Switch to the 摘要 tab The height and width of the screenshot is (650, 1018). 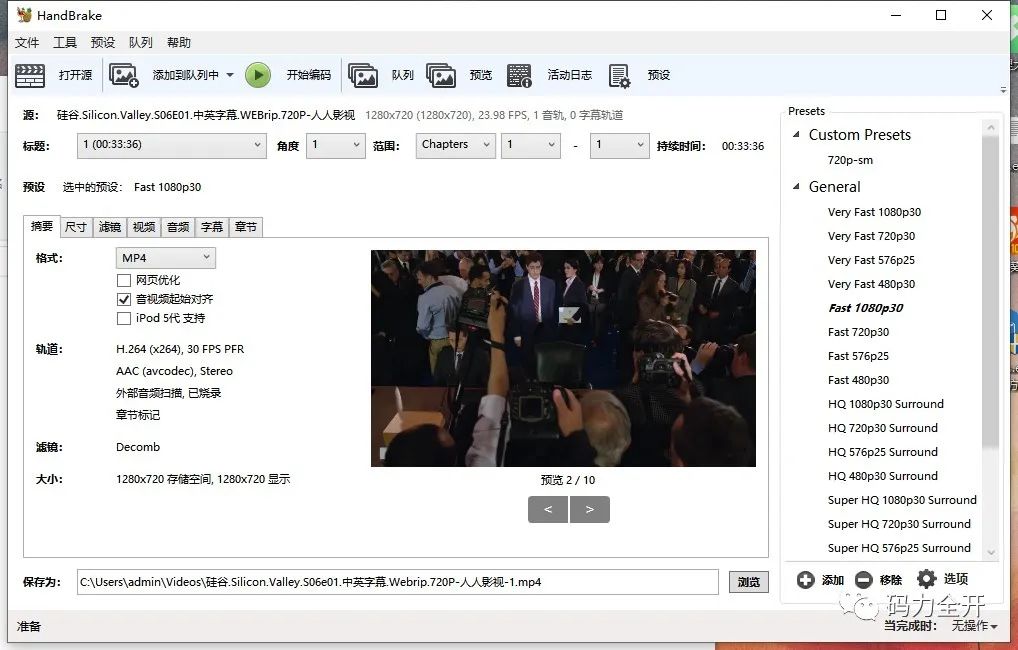point(42,226)
